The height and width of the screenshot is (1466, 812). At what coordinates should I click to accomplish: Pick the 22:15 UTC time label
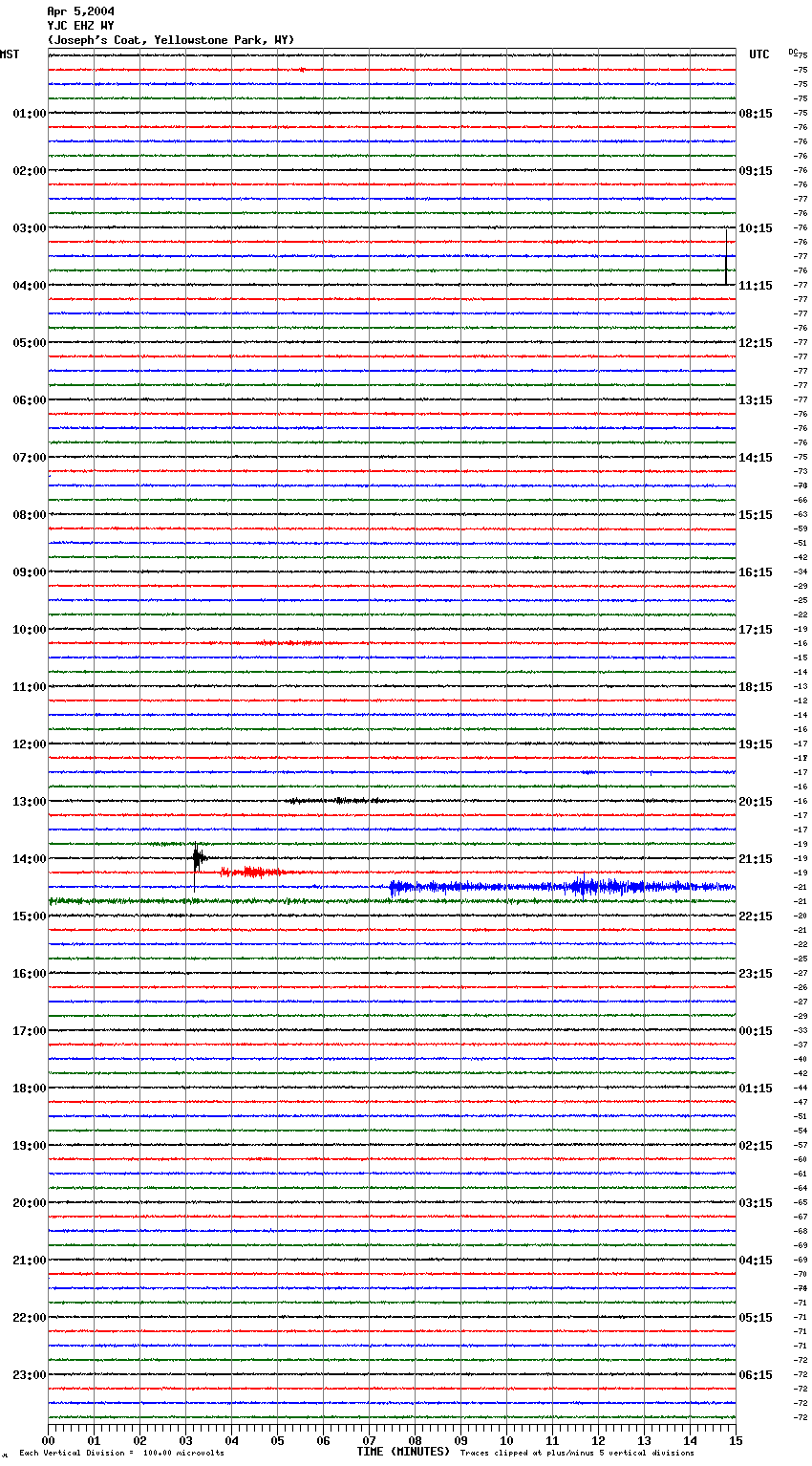click(756, 916)
